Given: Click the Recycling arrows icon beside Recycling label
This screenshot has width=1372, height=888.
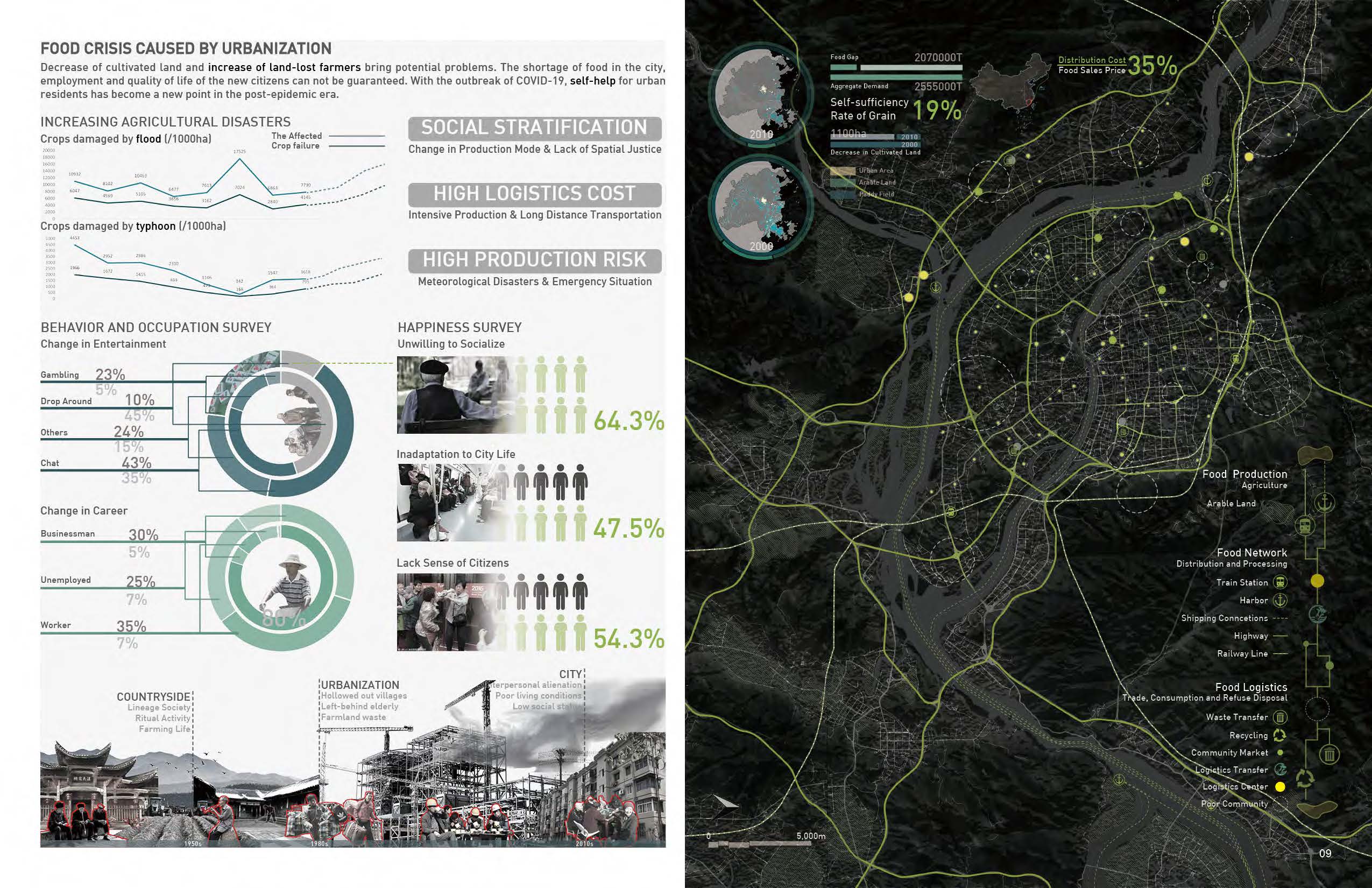Looking at the screenshot, I should point(1280,735).
